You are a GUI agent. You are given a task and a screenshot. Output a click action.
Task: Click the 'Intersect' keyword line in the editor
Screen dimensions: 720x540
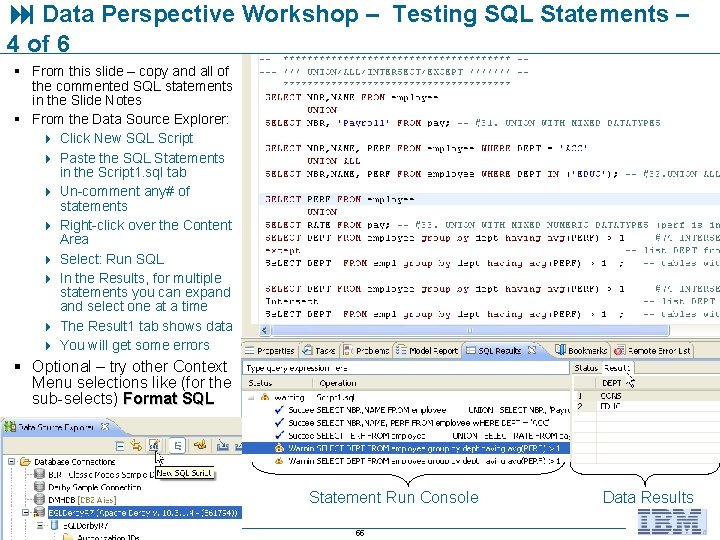coord(292,301)
